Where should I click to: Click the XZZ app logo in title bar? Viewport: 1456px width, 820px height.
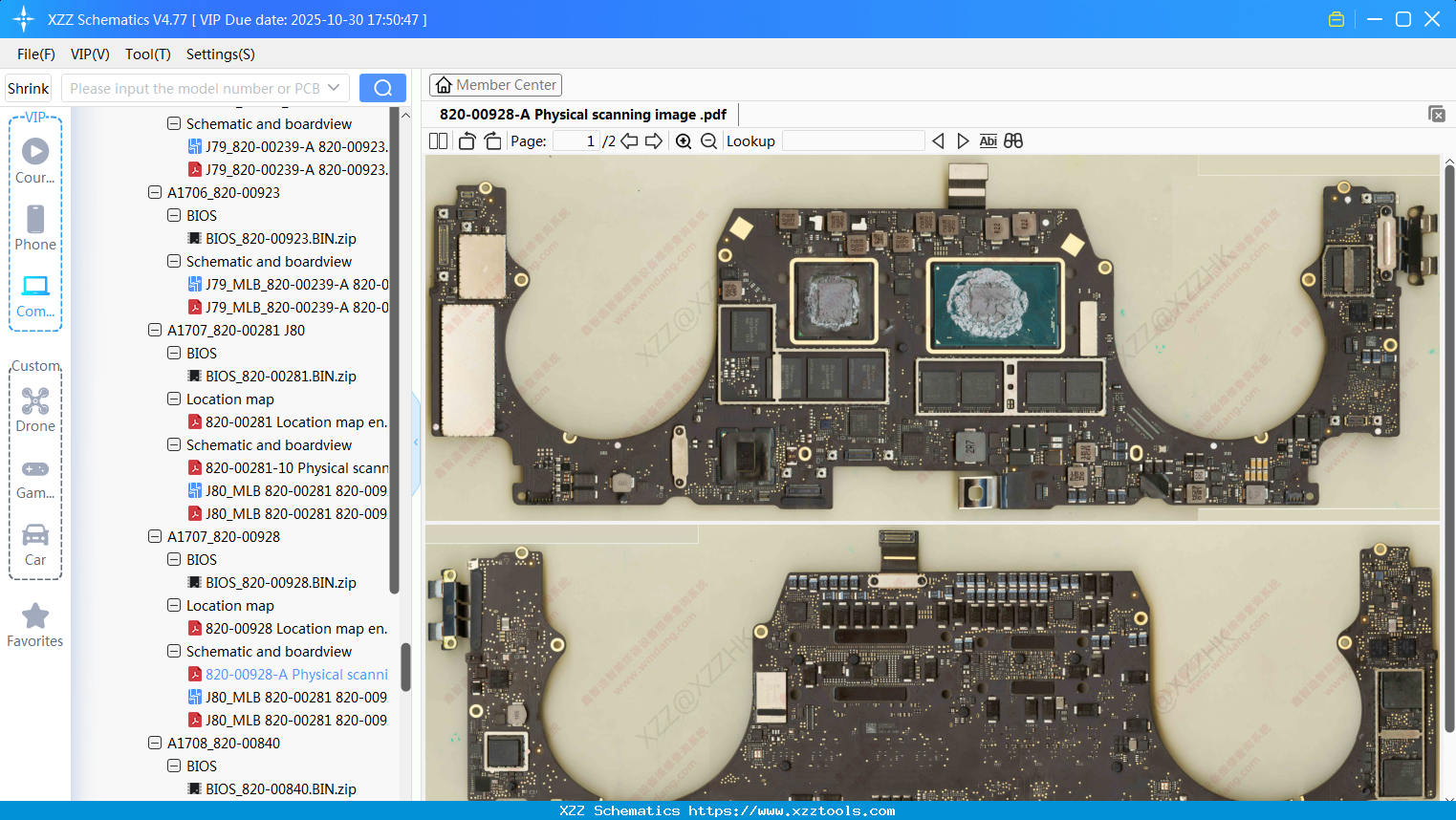(x=24, y=19)
